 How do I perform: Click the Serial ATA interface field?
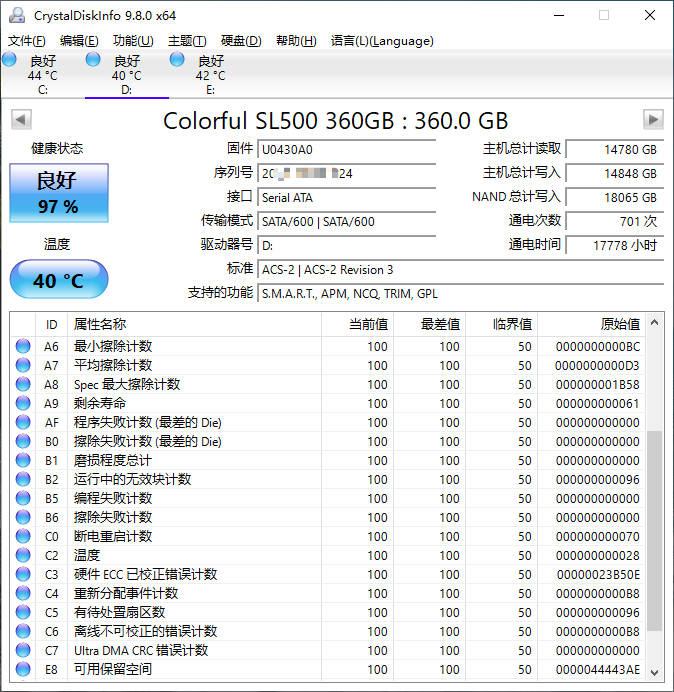click(x=346, y=197)
